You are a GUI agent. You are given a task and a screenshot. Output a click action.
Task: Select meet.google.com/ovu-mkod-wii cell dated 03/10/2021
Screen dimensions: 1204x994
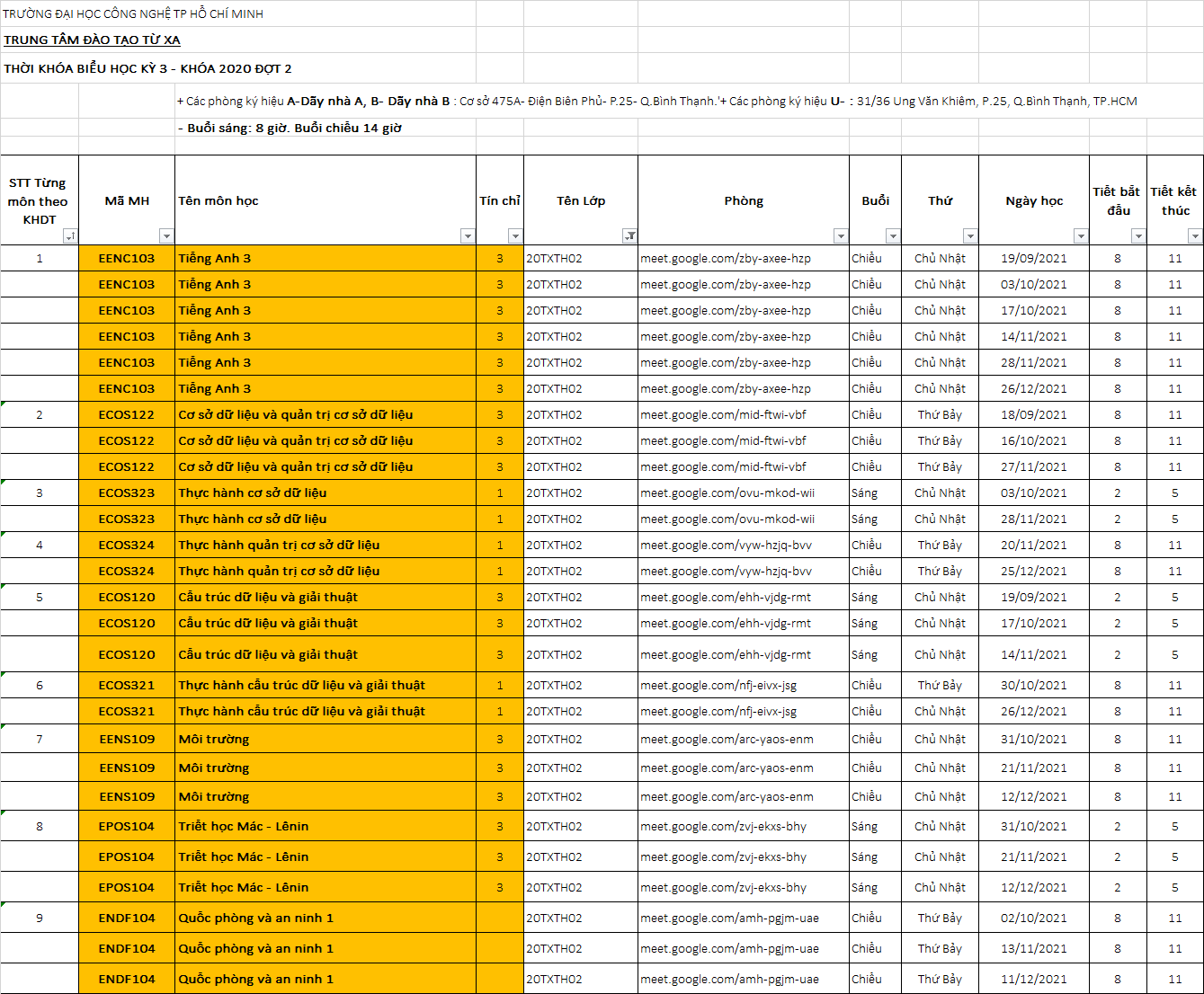click(744, 493)
